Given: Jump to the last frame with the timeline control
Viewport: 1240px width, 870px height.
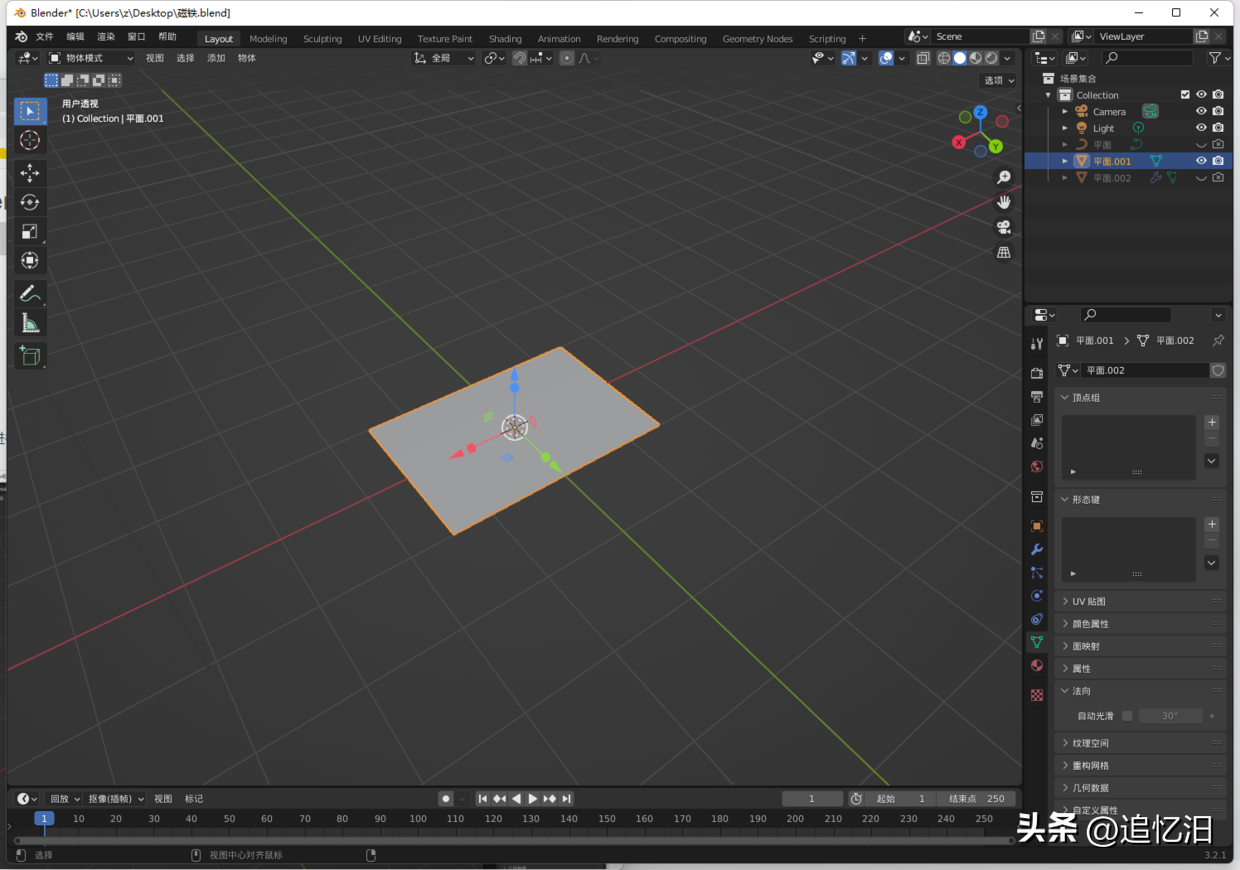Looking at the screenshot, I should [566, 798].
